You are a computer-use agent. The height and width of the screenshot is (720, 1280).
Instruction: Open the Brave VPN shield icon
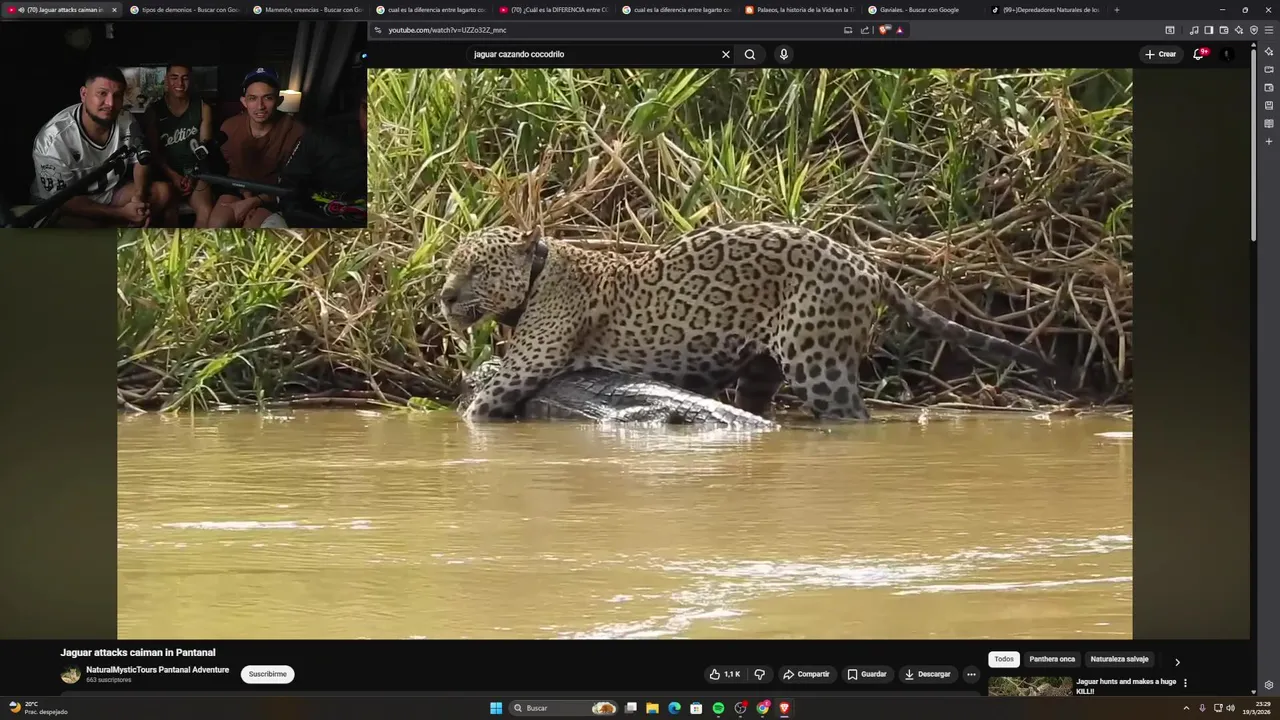click(1254, 30)
